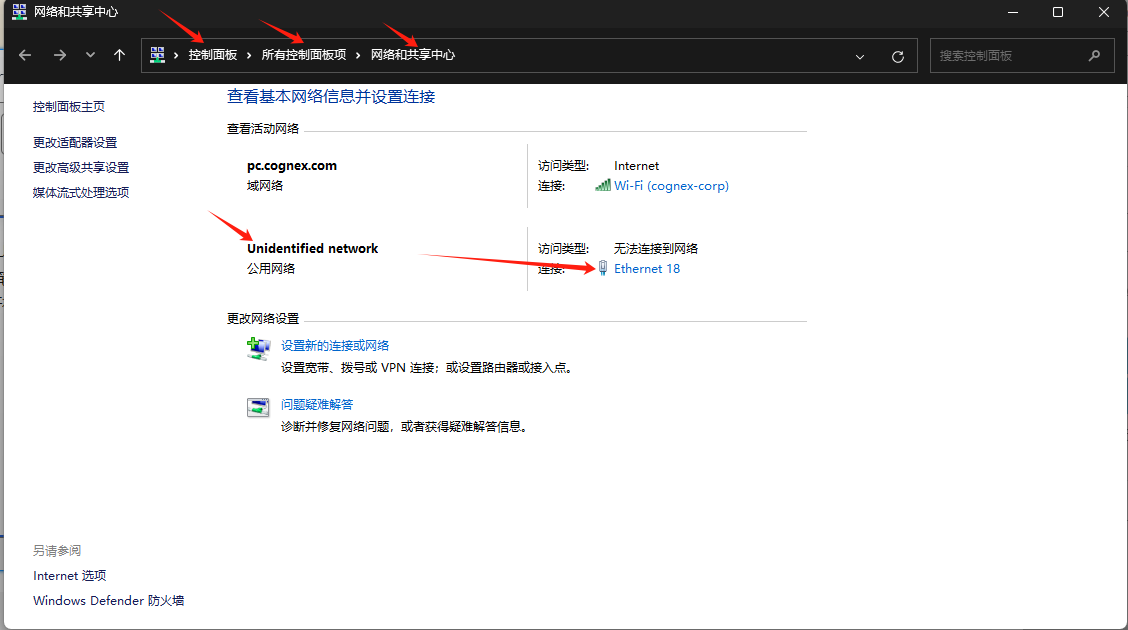Open 更改高级共享设置 link

(81, 168)
